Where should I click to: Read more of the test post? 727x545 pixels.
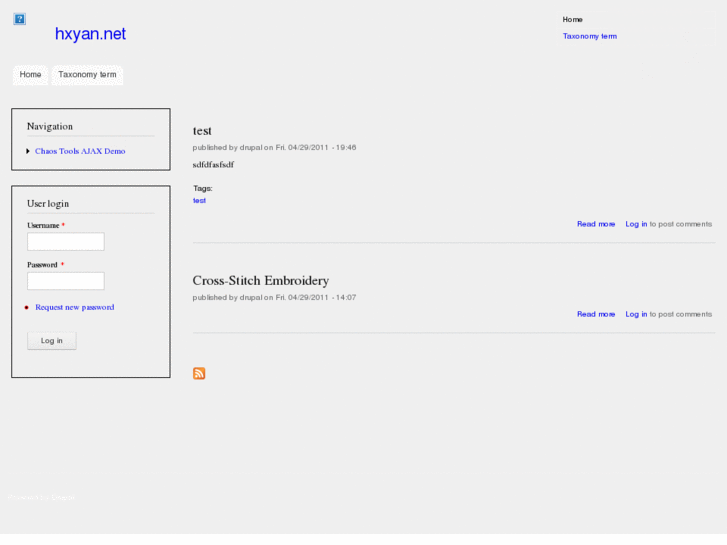point(596,224)
